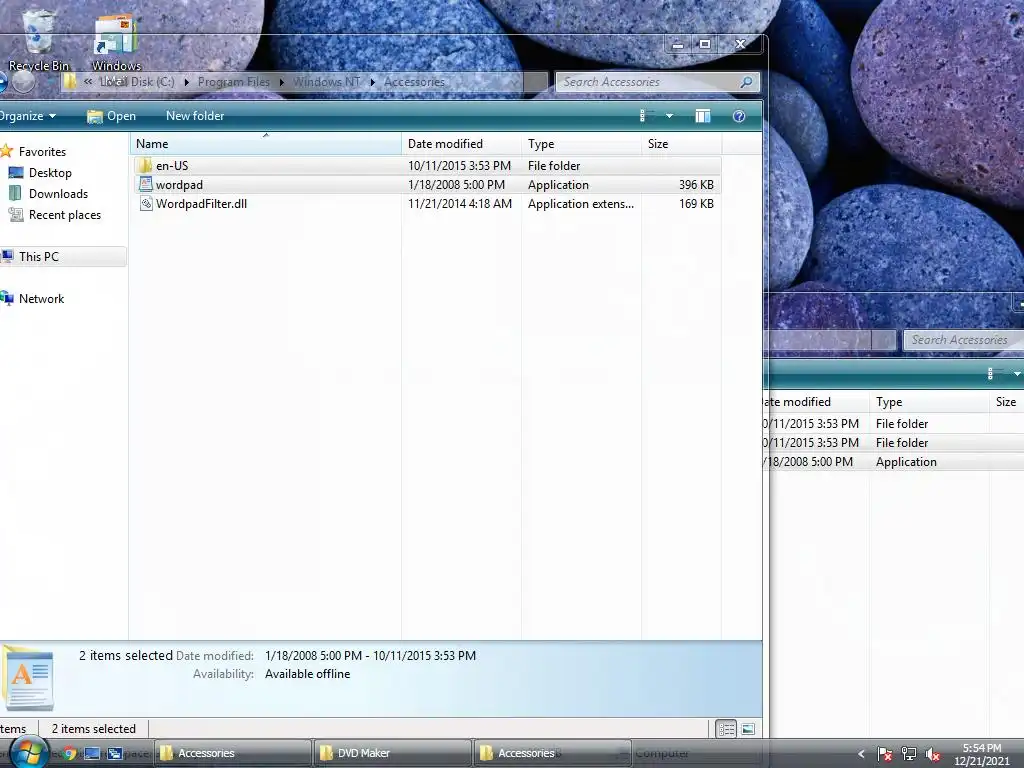1024x768 pixels.
Task: Switch to DVD Maker taskbar button
Action: (x=392, y=753)
